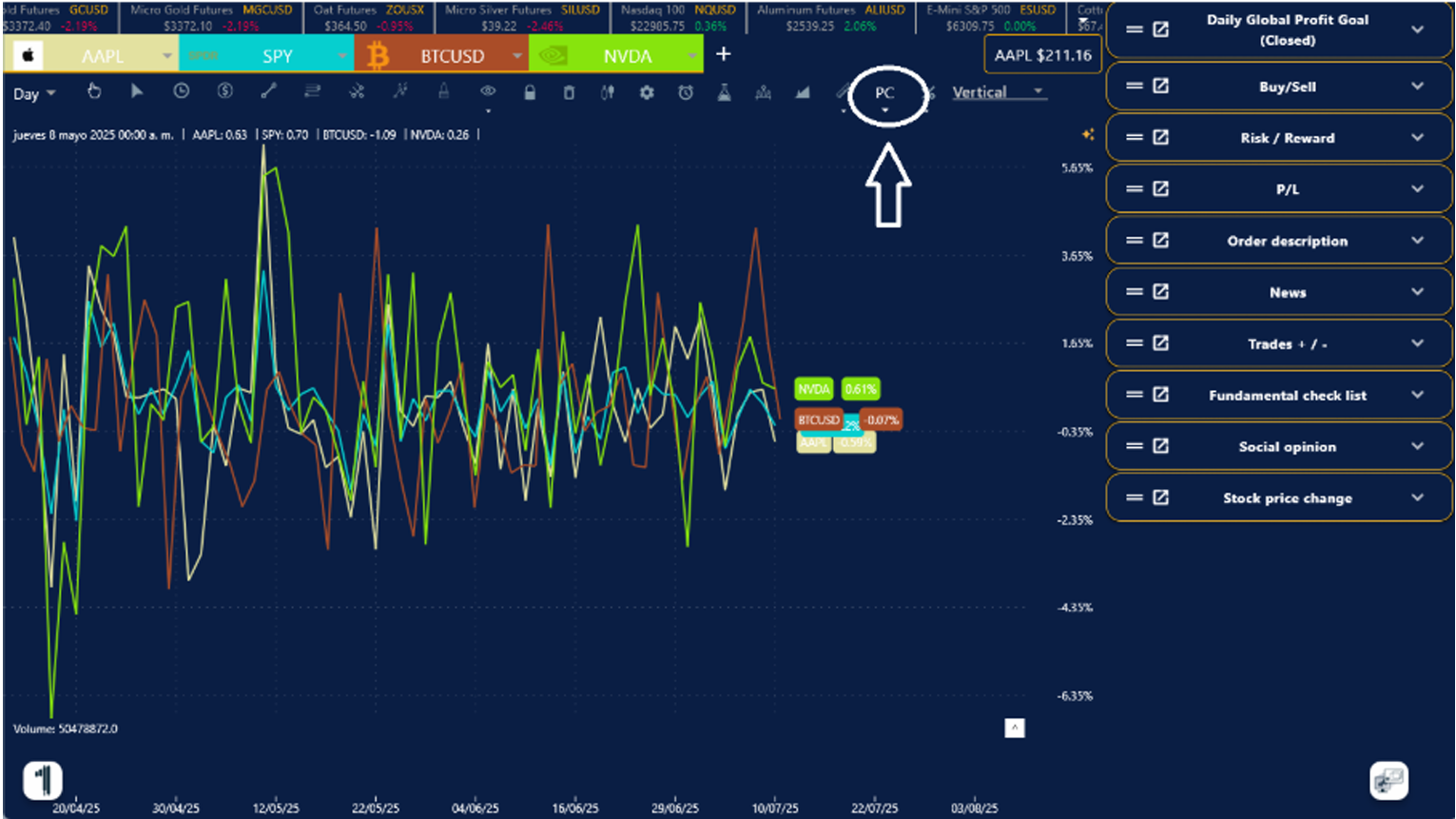Click the alarm clock alert icon
The width and height of the screenshot is (1456, 819).
pyautogui.click(x=685, y=92)
